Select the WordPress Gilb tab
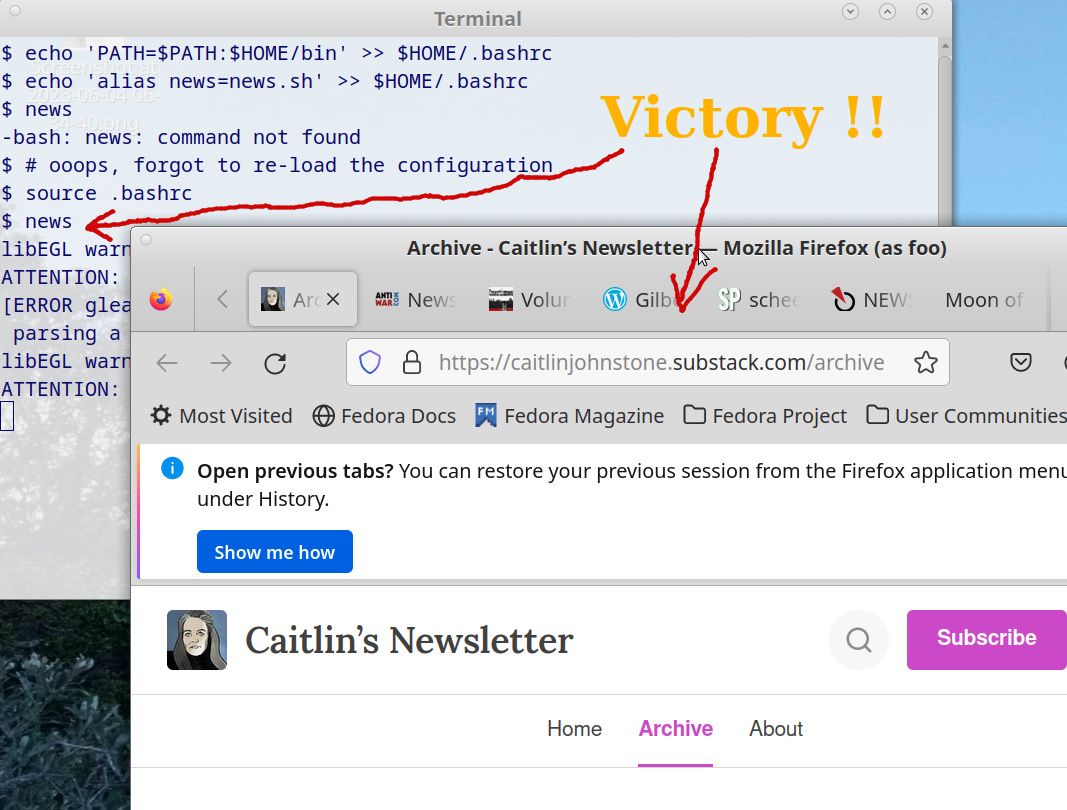 point(643,299)
